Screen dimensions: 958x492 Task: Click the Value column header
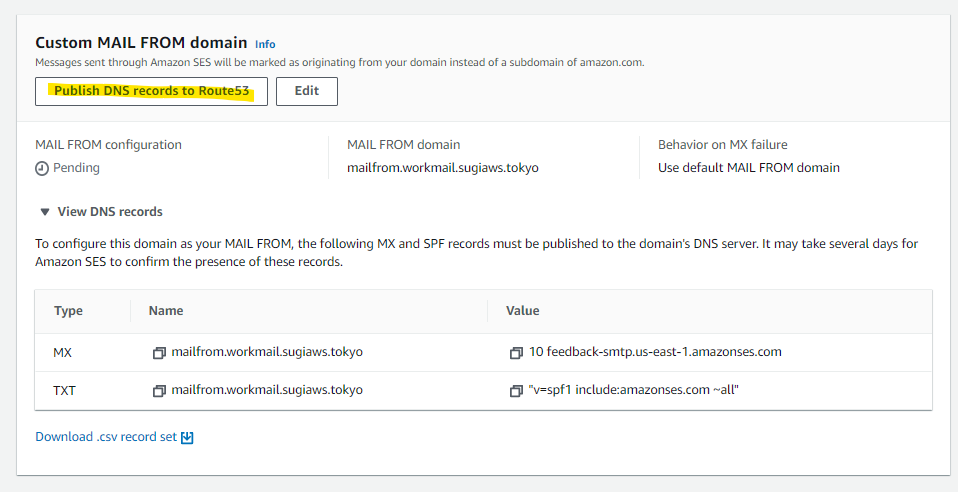point(523,311)
